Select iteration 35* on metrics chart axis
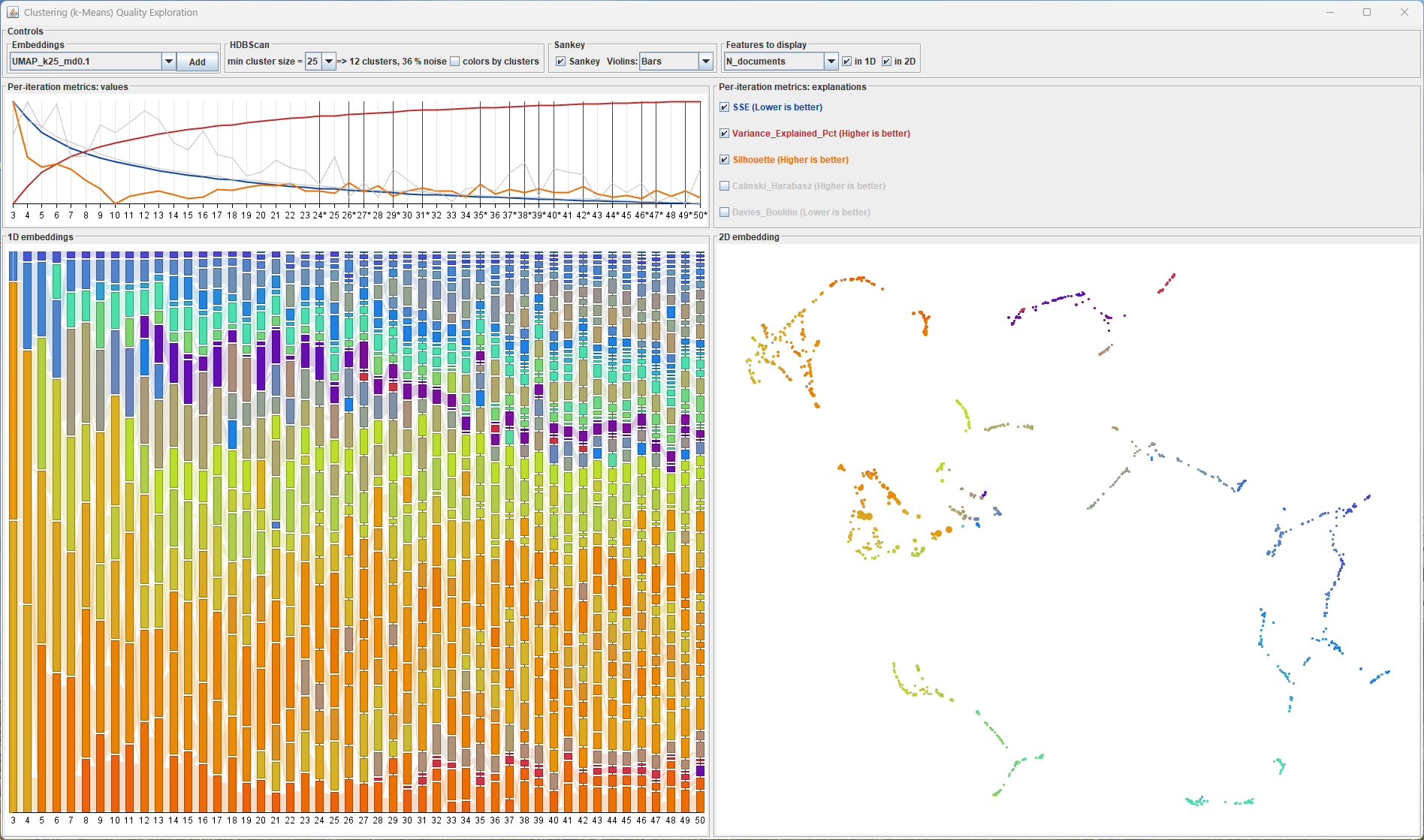The image size is (1424, 840). (x=480, y=215)
